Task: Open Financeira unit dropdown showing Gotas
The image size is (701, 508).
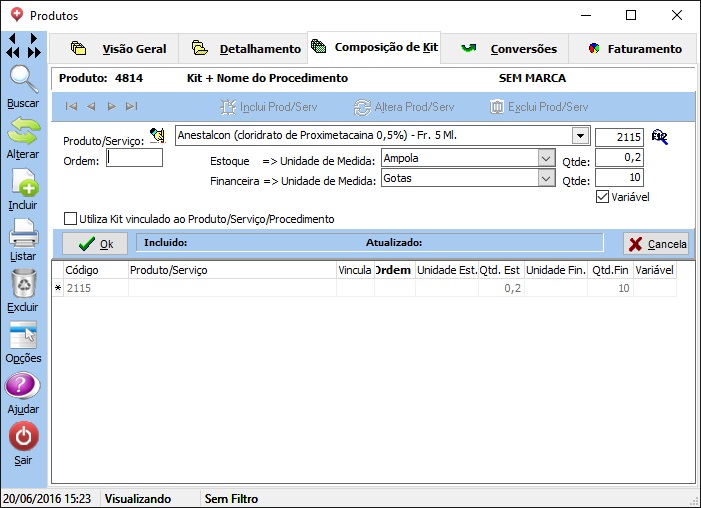Action: (x=545, y=178)
